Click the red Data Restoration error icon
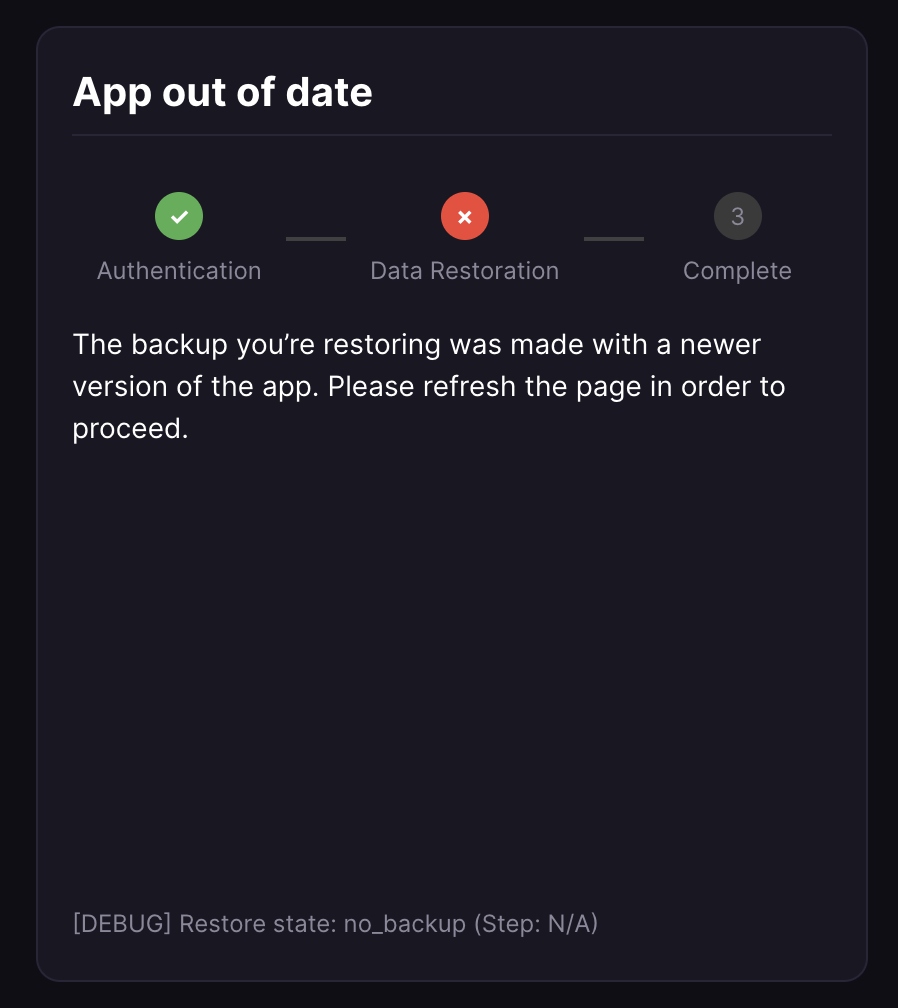The width and height of the screenshot is (898, 1008). point(465,216)
